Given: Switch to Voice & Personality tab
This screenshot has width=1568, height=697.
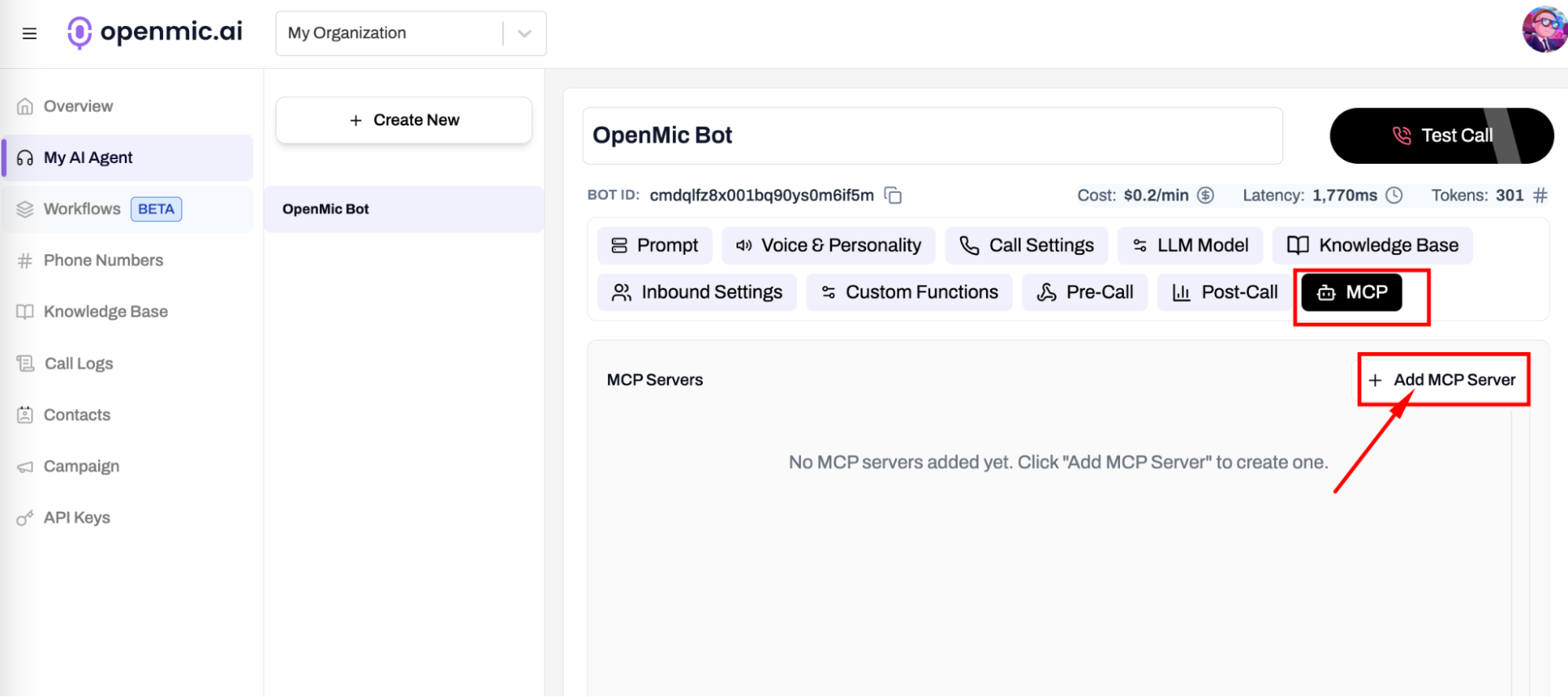Looking at the screenshot, I should click(828, 245).
